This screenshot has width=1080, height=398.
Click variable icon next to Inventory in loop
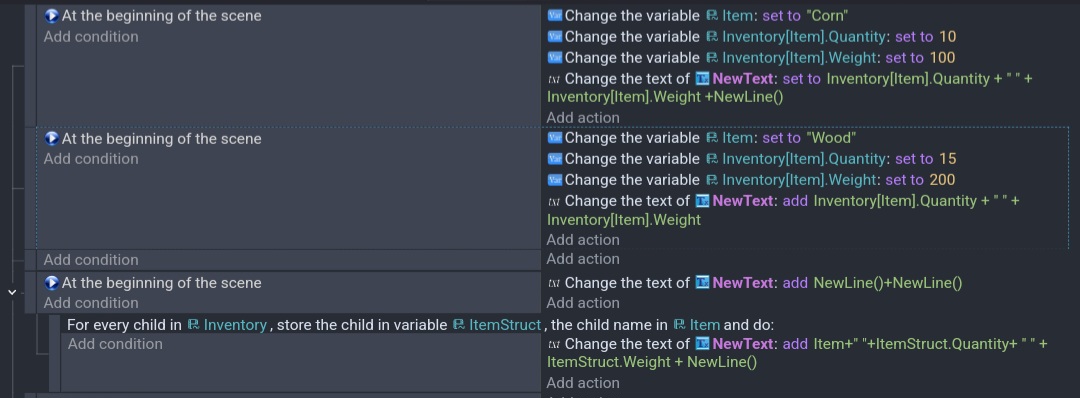[194, 325]
